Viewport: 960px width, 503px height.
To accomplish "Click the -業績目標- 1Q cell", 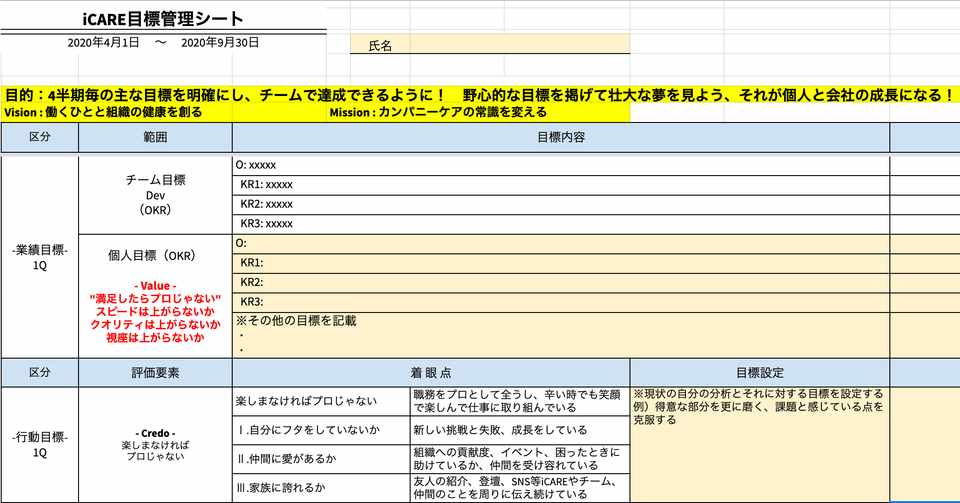I will [x=40, y=257].
